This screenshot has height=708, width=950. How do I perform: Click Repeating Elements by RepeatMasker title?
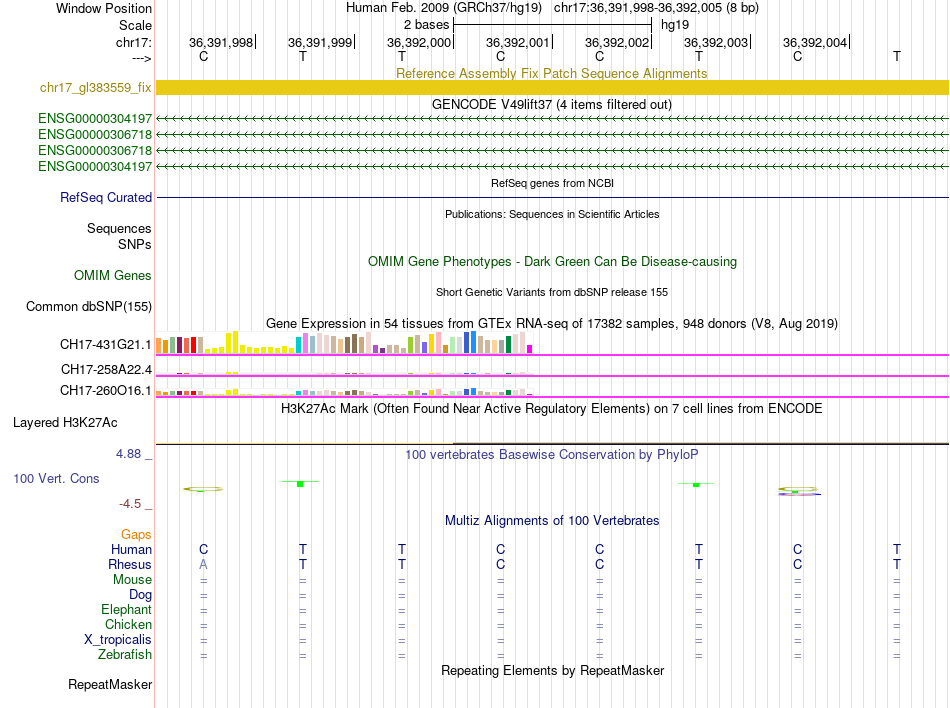(x=552, y=670)
